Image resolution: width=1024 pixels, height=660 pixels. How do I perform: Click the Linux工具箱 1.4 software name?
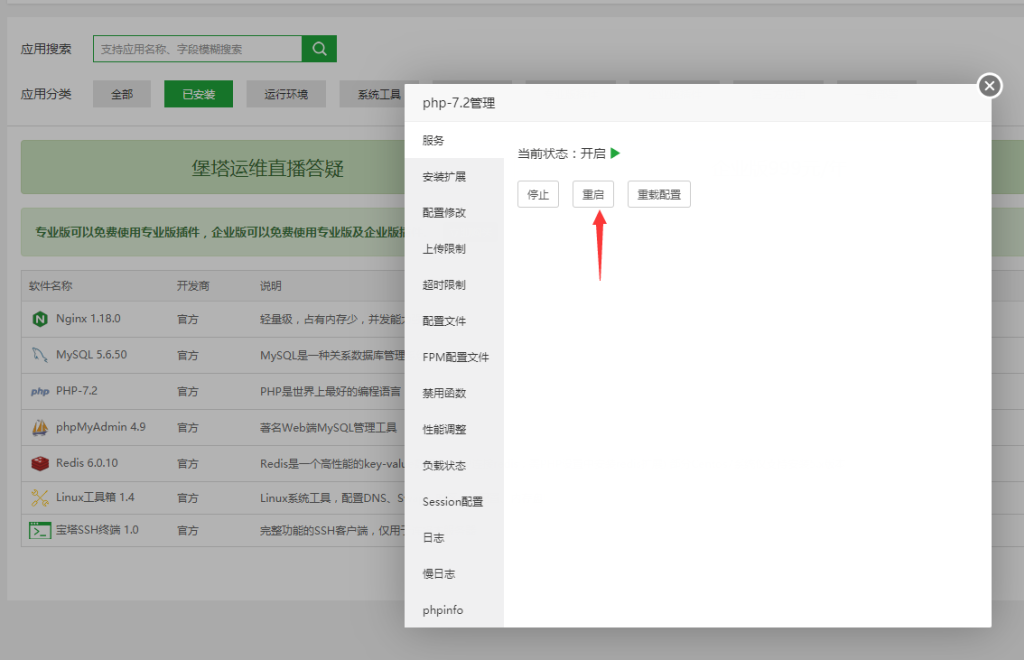(x=95, y=497)
